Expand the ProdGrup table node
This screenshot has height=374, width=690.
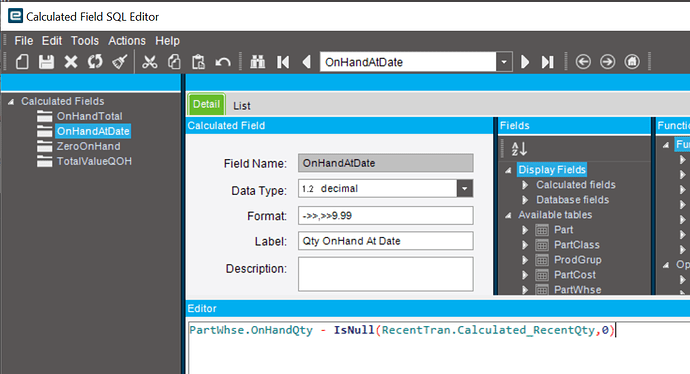525,260
